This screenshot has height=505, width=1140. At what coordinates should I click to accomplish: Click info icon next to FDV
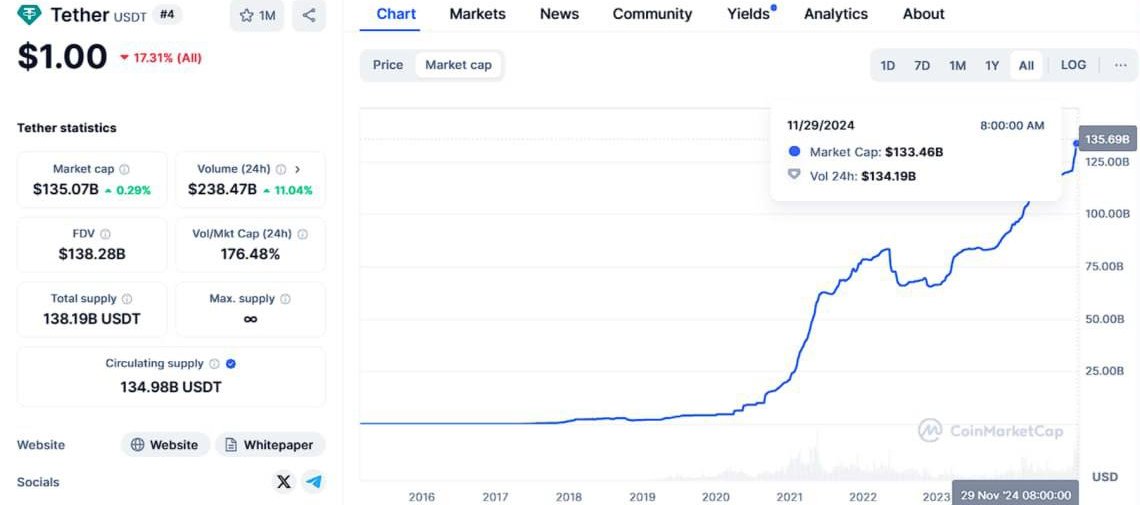105,234
